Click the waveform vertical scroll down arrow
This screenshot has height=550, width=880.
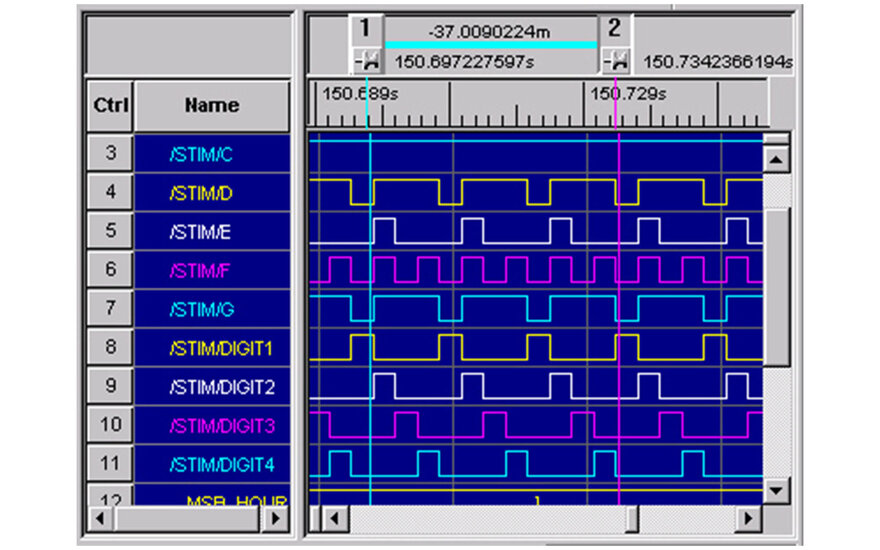pos(776,490)
